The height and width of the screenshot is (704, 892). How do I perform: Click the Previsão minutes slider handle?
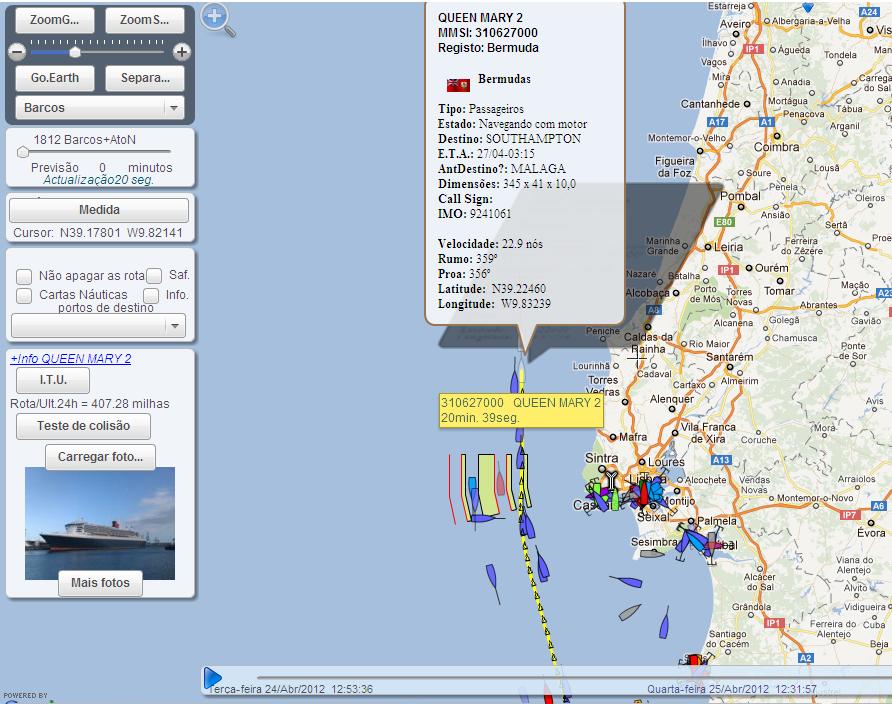click(x=23, y=152)
